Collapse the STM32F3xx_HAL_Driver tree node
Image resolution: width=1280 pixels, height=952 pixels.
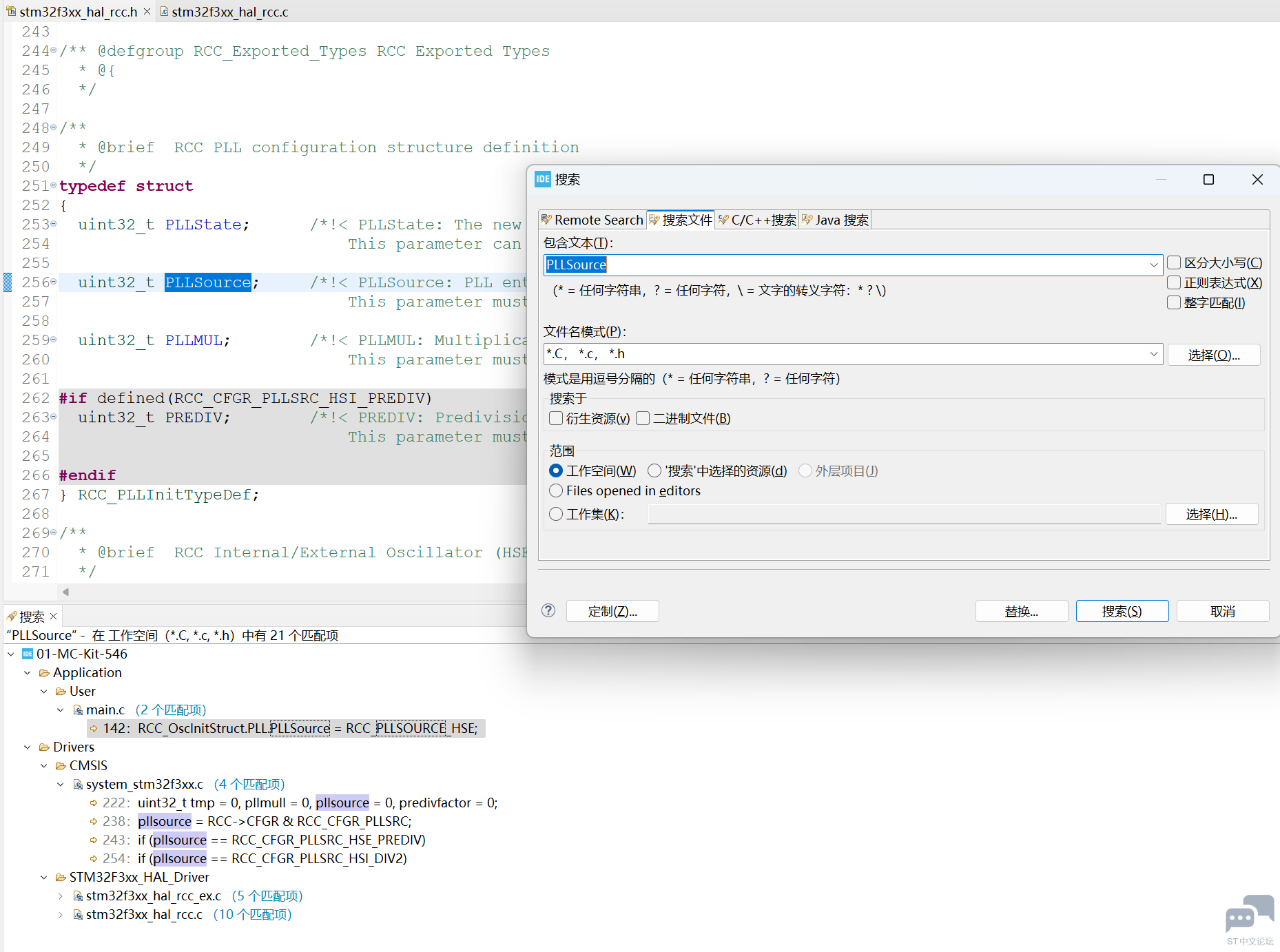[x=44, y=877]
